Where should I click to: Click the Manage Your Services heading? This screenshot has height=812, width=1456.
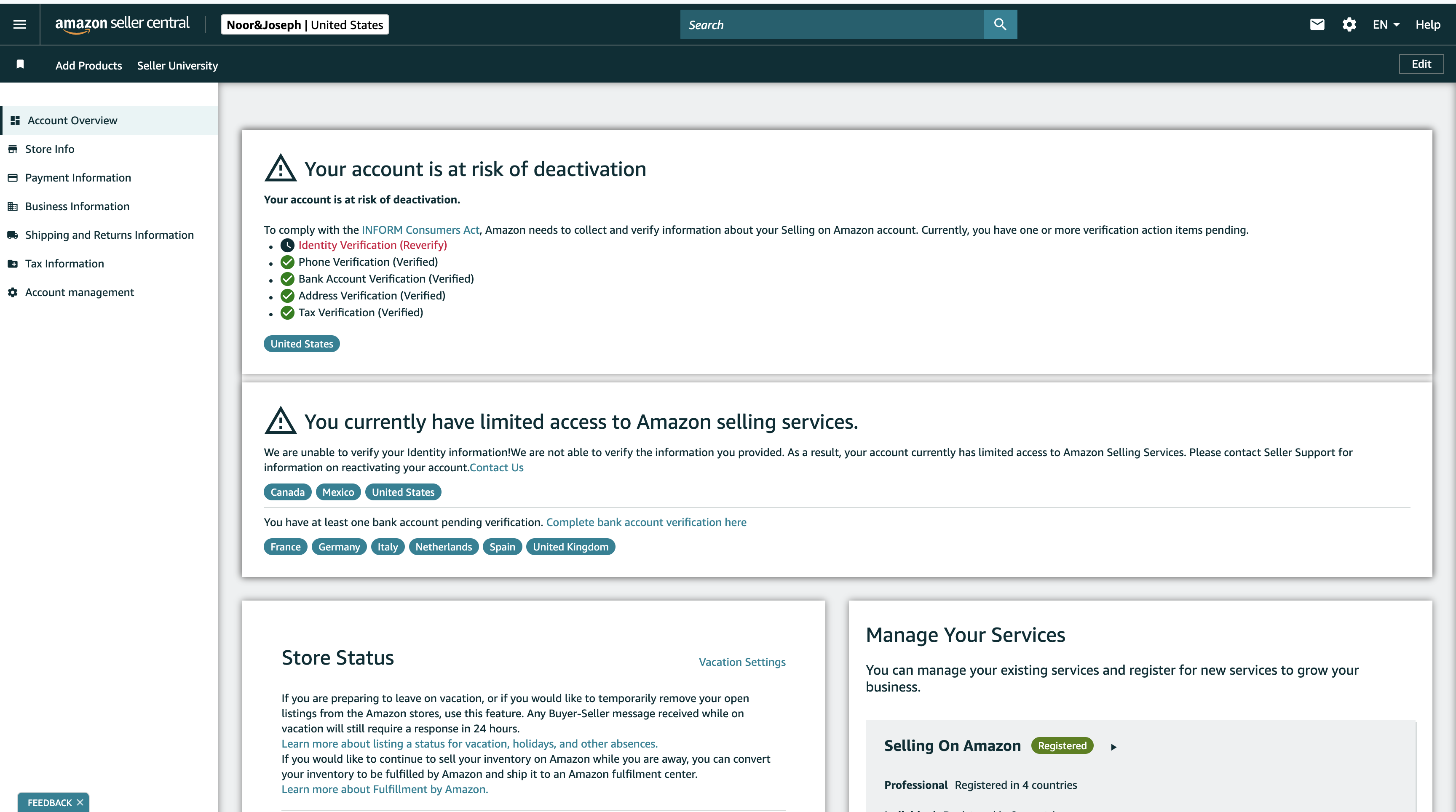click(965, 635)
